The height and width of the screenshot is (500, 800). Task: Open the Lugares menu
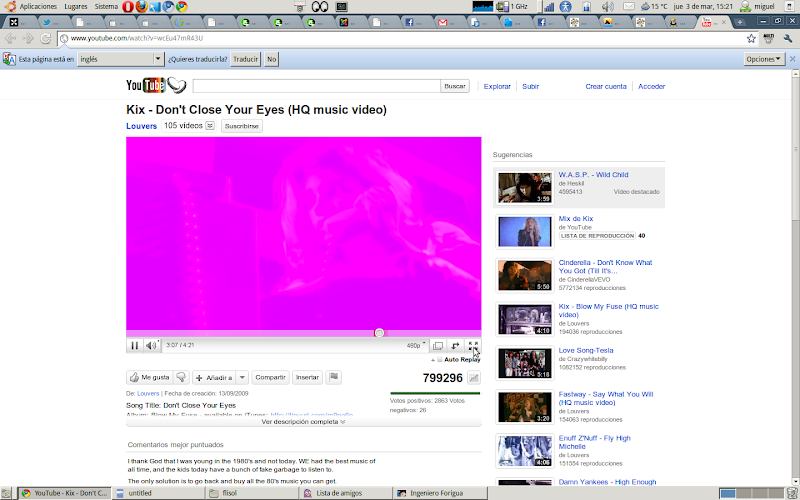(76, 6)
